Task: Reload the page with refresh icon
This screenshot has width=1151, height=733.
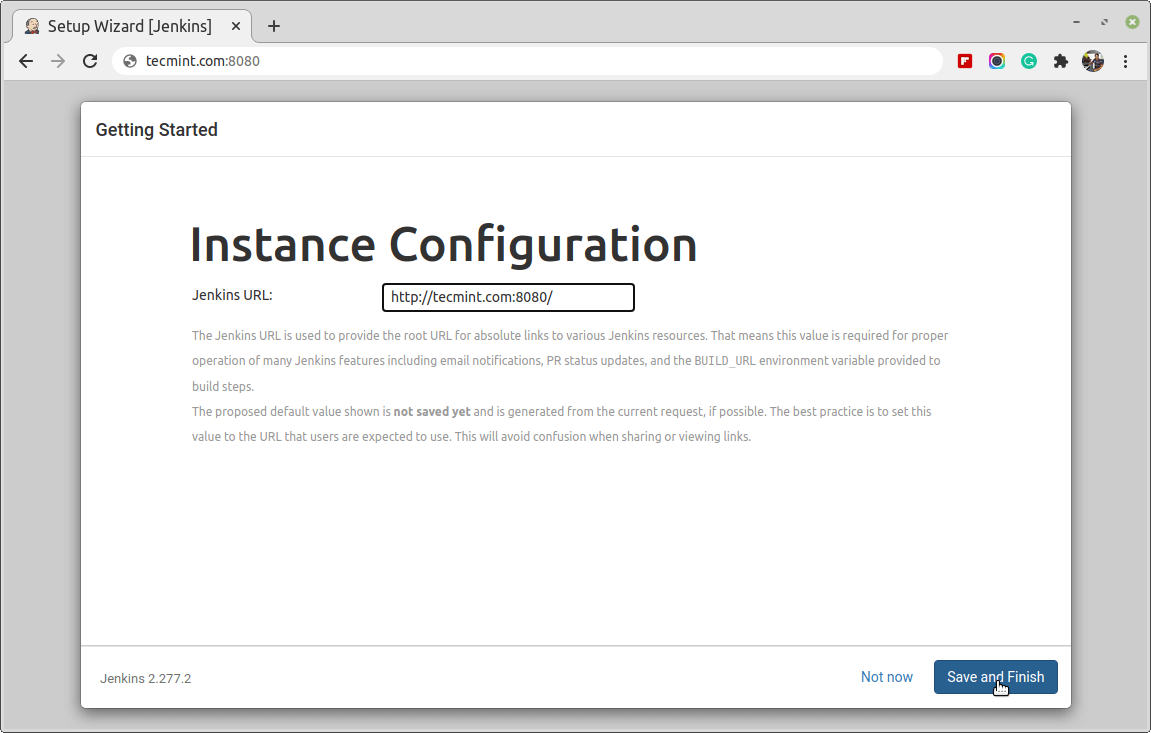Action: [x=90, y=61]
